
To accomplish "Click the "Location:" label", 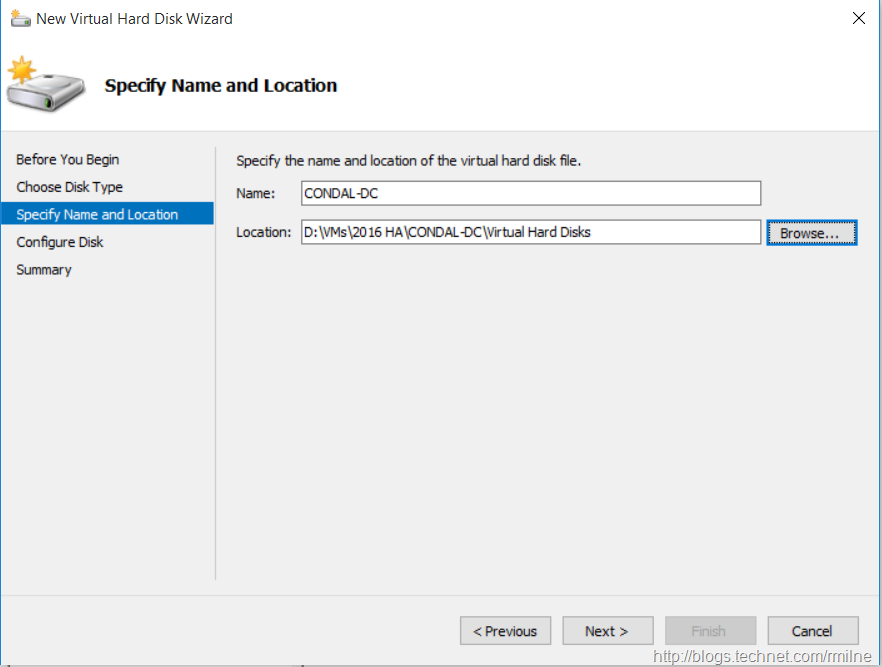I will 263,232.
